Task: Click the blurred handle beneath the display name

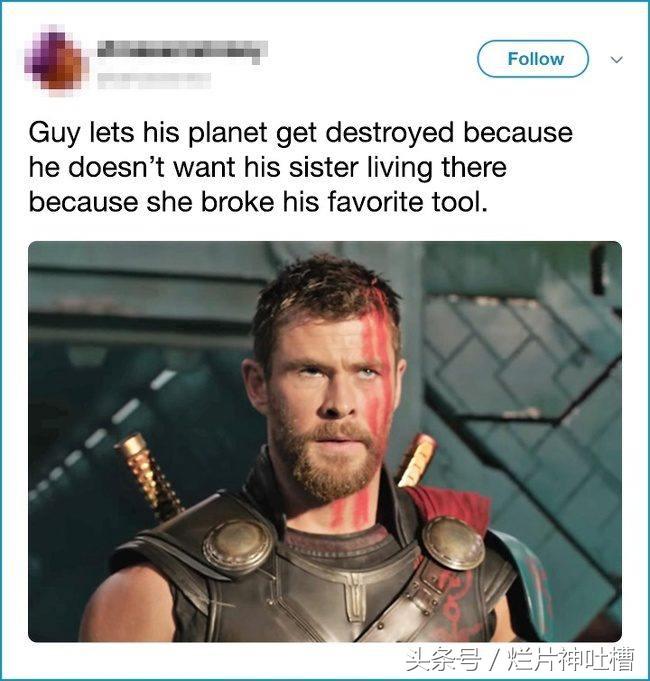Action: point(154,80)
